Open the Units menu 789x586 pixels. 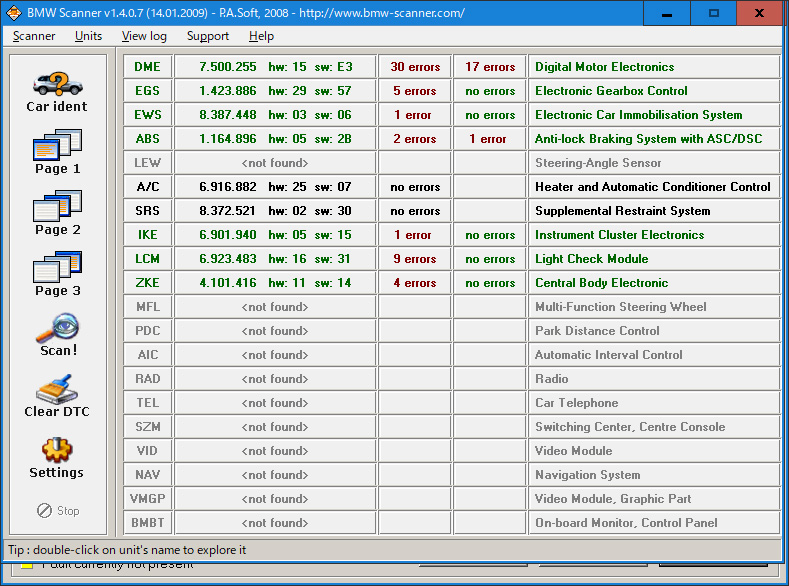click(x=88, y=36)
